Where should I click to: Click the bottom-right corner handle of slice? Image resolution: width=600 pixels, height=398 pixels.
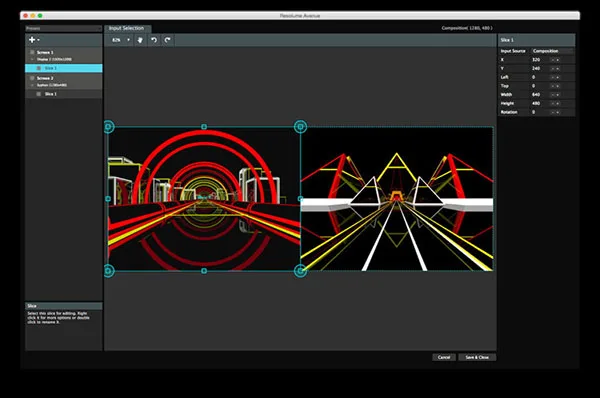click(300, 271)
